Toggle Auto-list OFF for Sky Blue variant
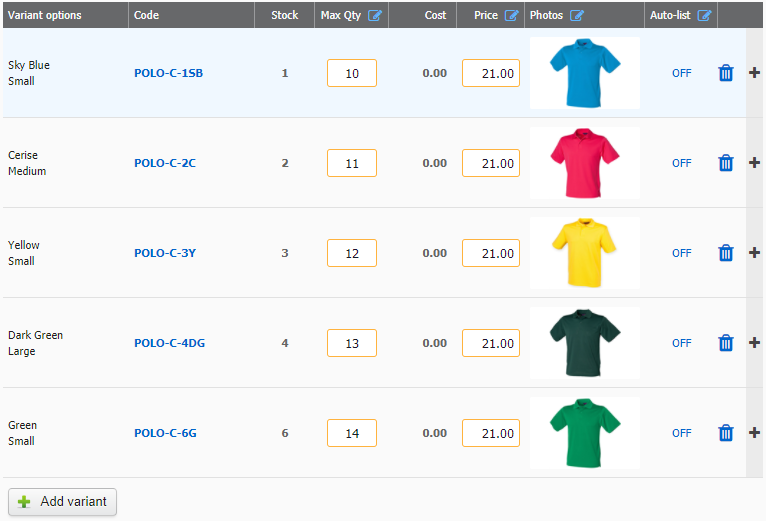The height and width of the screenshot is (521, 766). pos(681,73)
